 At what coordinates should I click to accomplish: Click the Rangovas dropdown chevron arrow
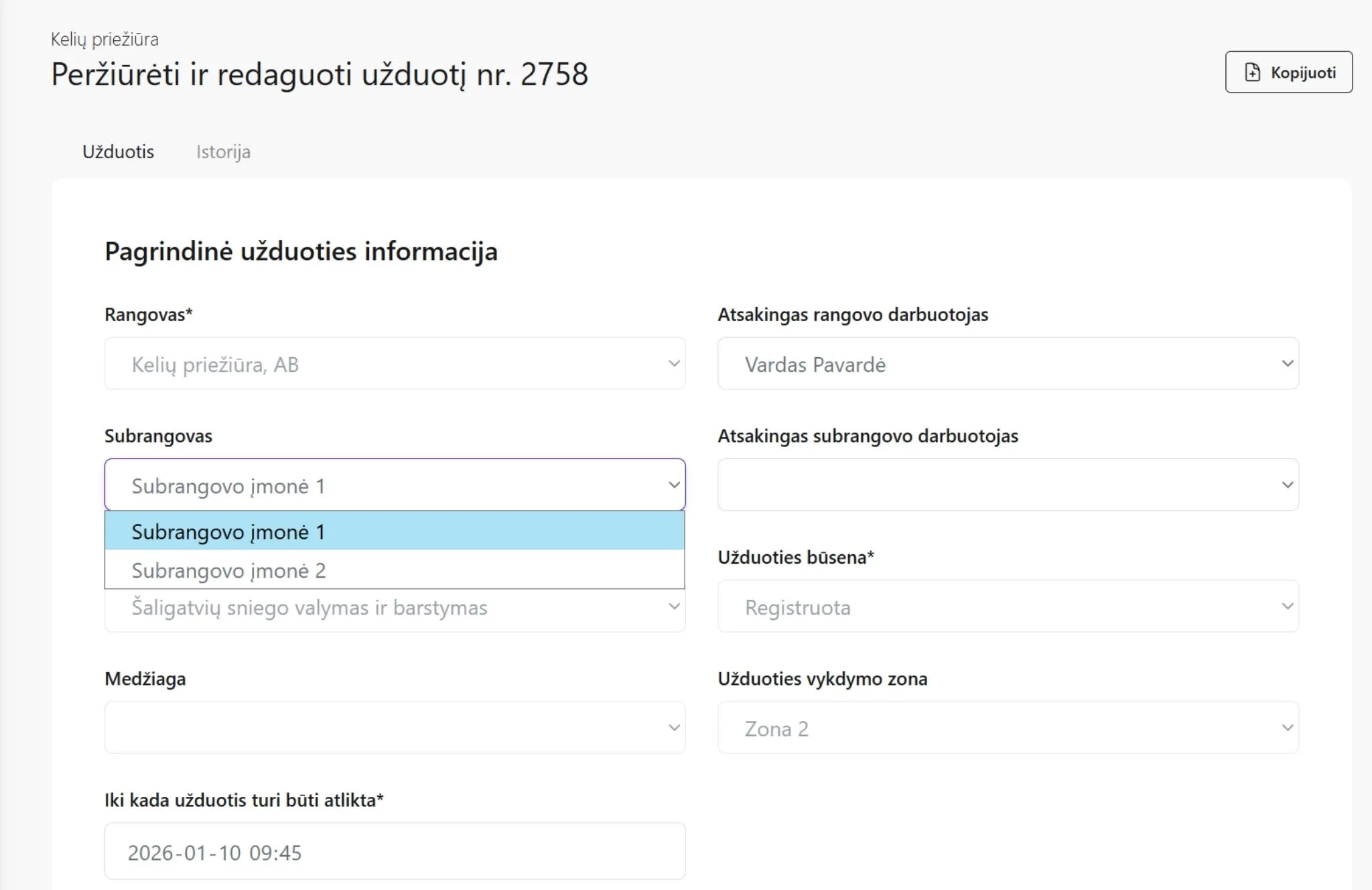(x=674, y=364)
